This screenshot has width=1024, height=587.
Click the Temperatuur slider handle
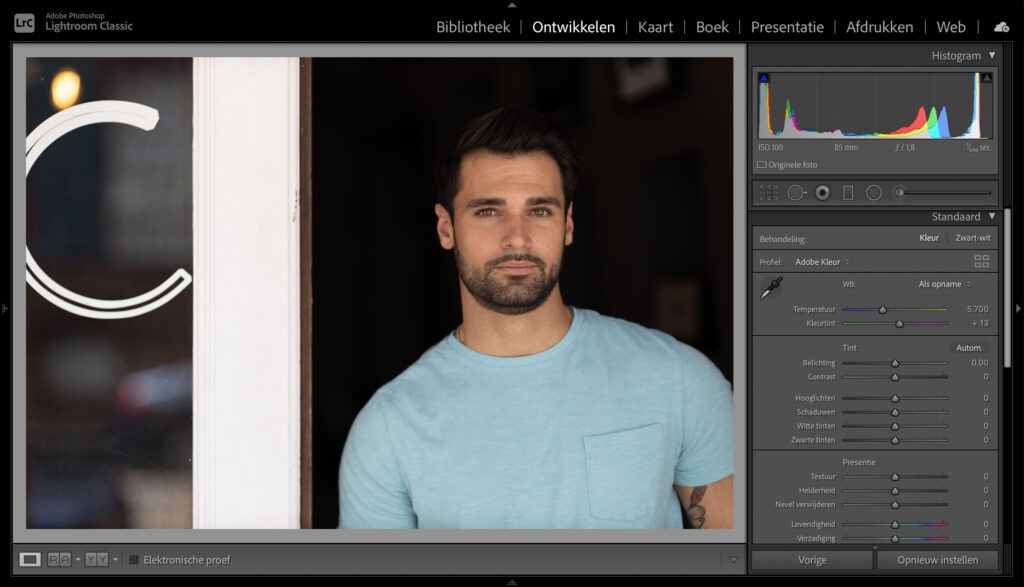[x=882, y=309]
